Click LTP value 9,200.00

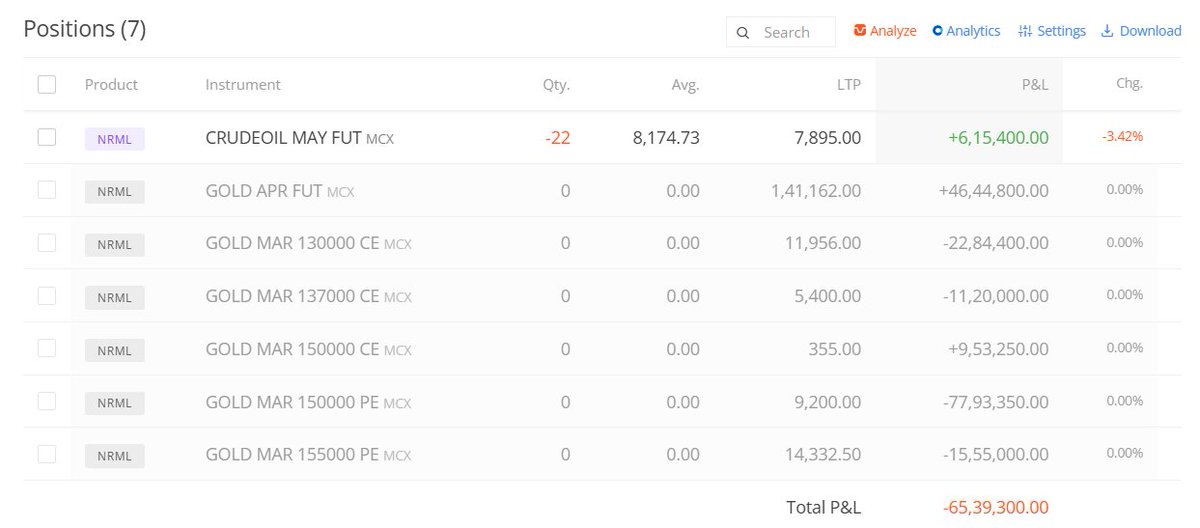click(828, 402)
